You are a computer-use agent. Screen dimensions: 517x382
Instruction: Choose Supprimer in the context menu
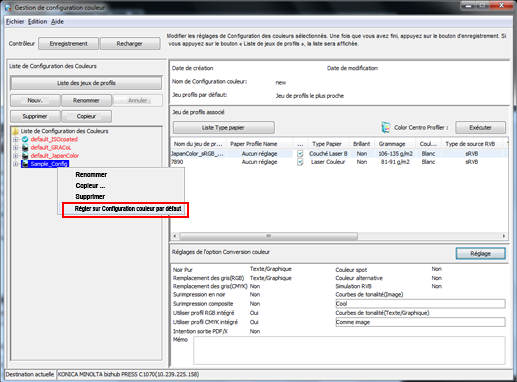(x=90, y=196)
